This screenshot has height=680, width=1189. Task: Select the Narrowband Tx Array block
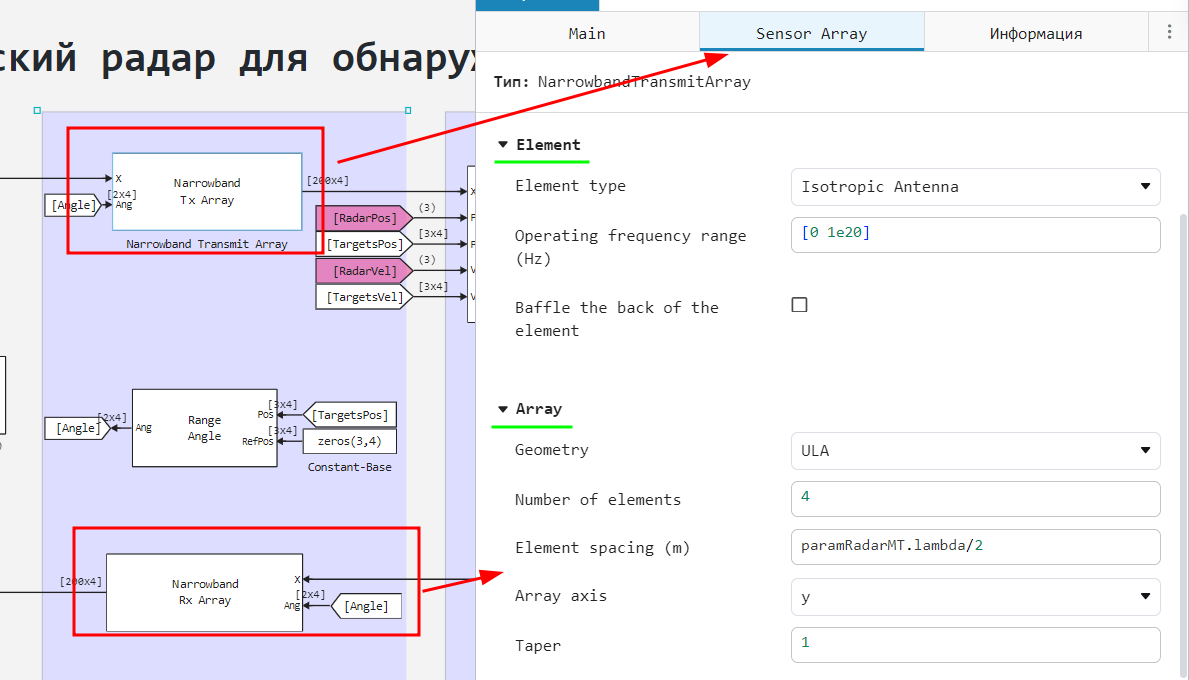pyautogui.click(x=207, y=192)
